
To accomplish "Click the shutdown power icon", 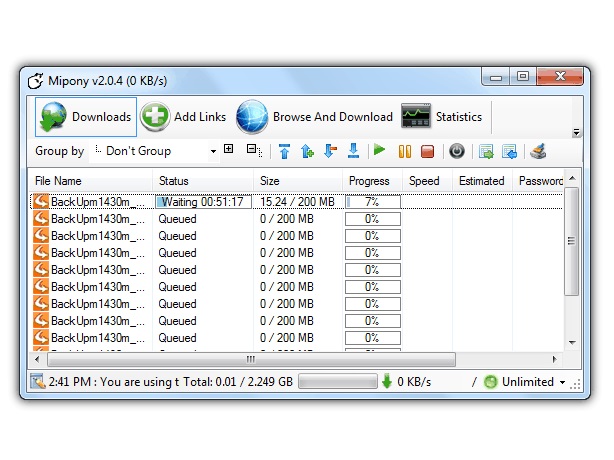I will click(457, 151).
